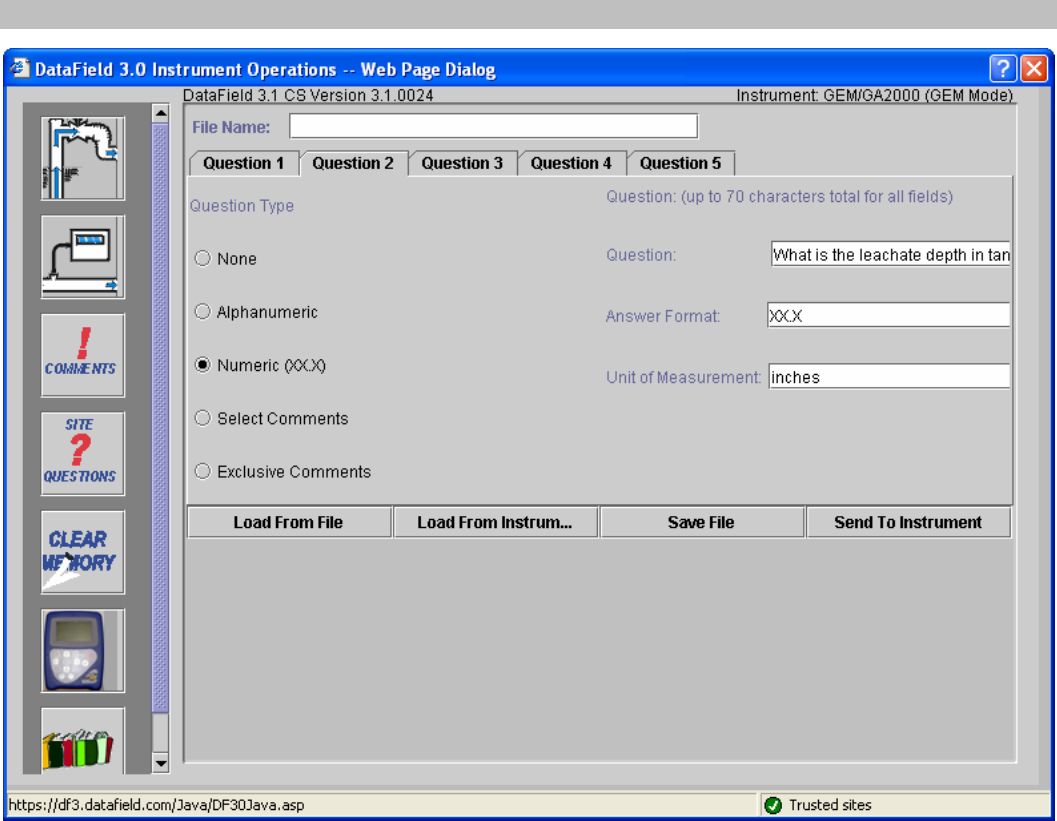Click the Load From Instrument button
1057x821 pixels.
tap(495, 522)
